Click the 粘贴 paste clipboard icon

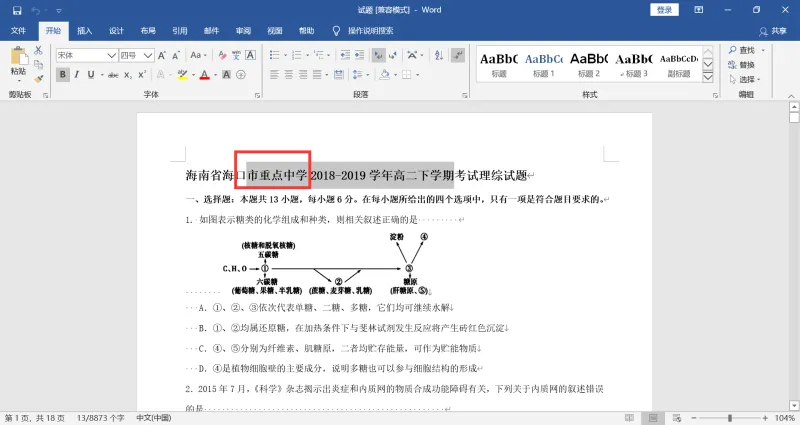point(19,56)
